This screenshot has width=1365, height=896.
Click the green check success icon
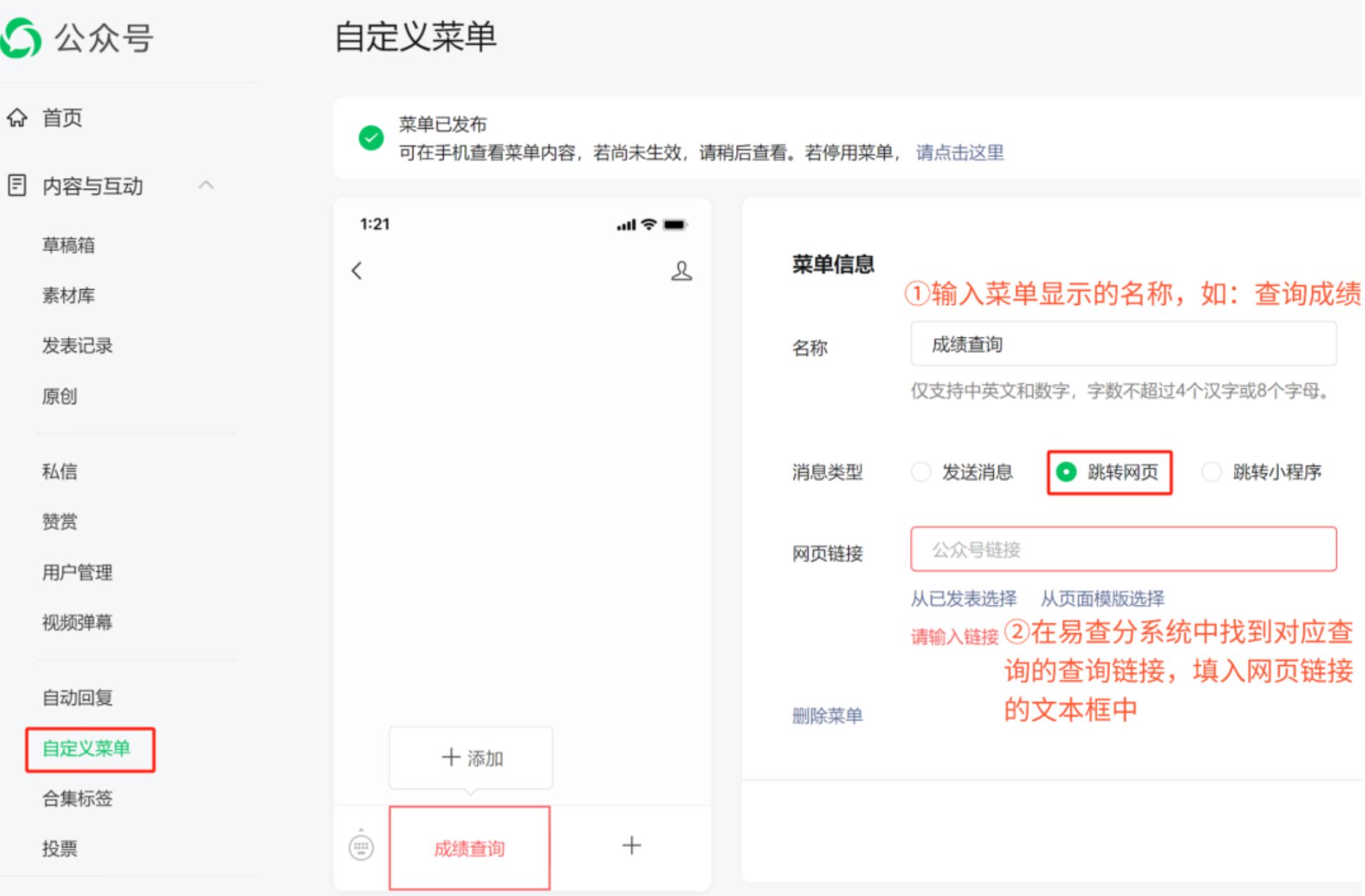[371, 137]
